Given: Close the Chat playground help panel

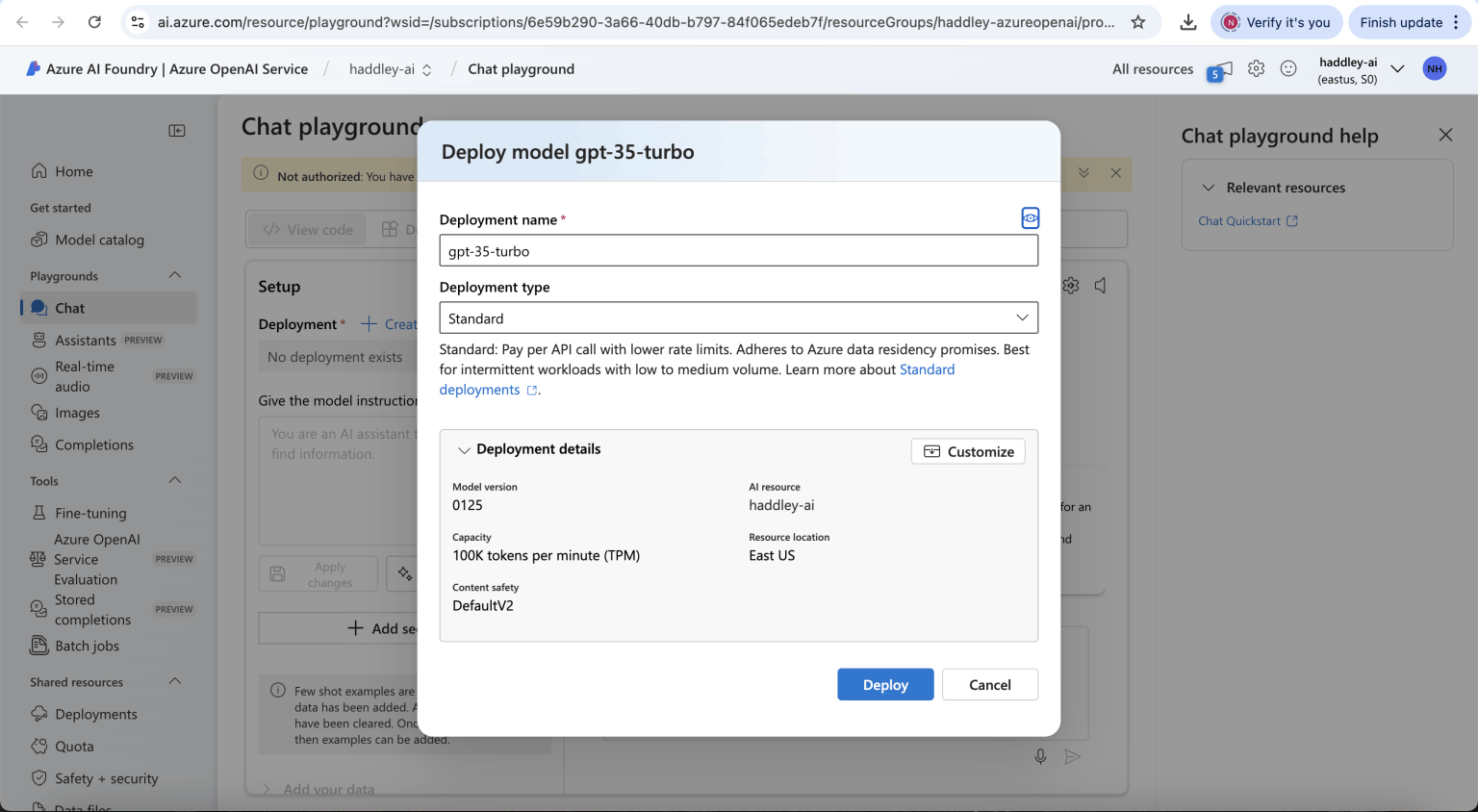Looking at the screenshot, I should coord(1445,136).
